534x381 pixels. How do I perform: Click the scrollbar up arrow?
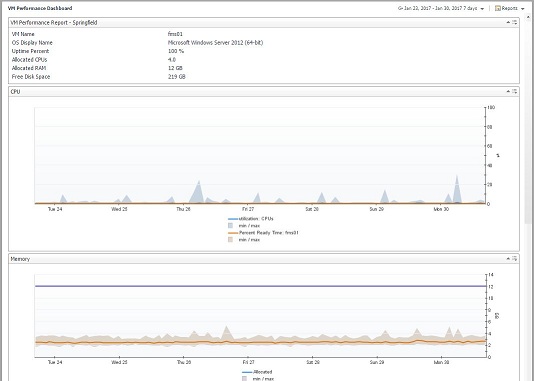[x=529, y=16]
